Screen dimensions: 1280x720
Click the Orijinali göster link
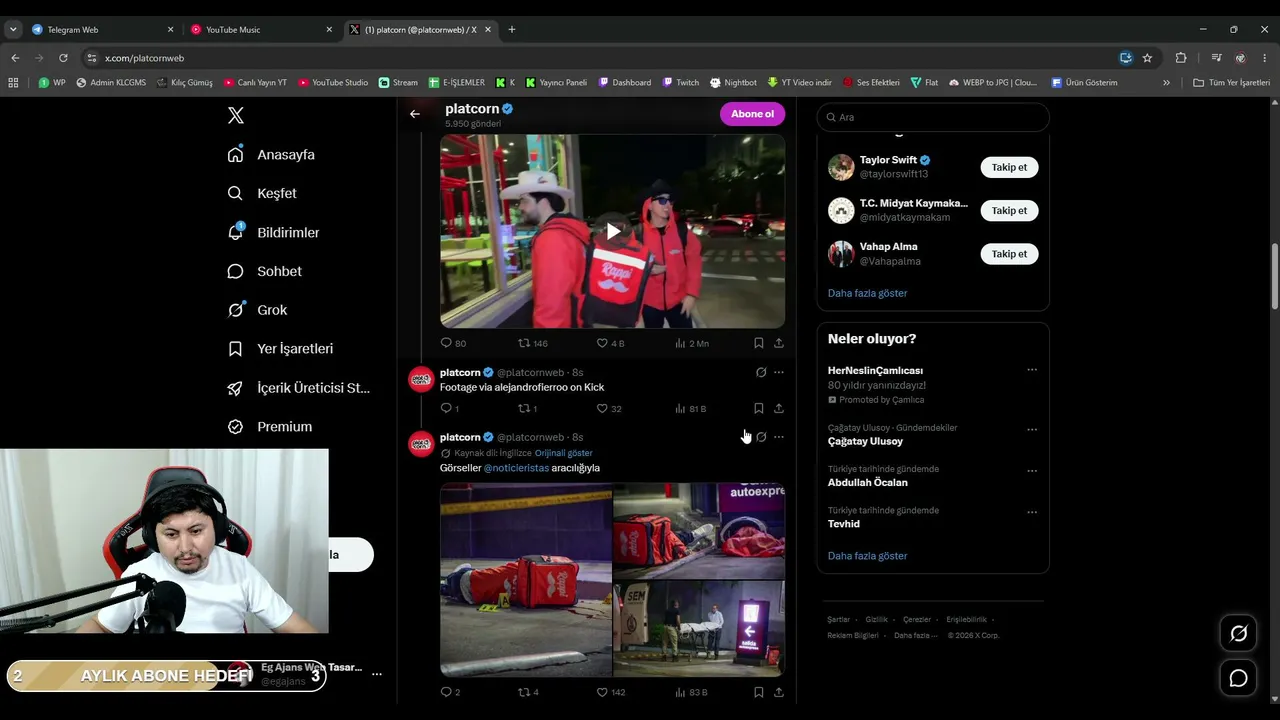pyautogui.click(x=563, y=453)
